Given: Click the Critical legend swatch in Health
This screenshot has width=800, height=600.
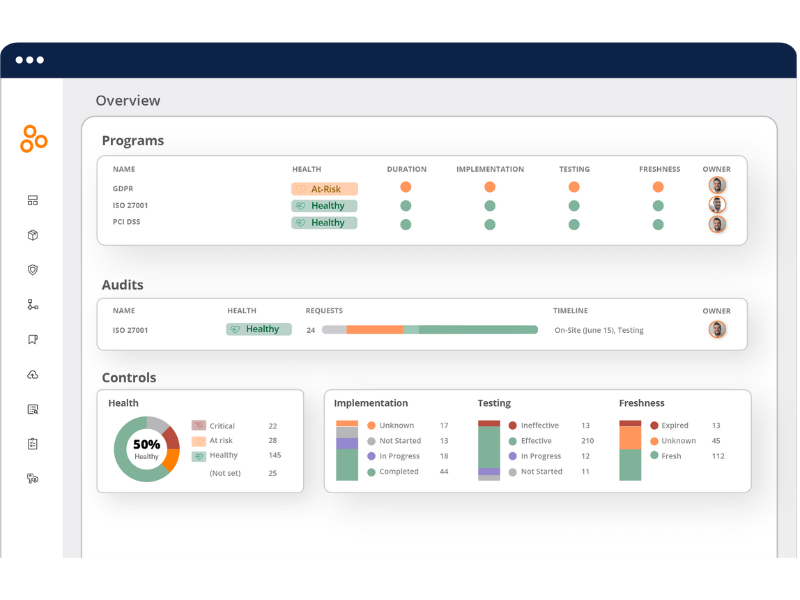Looking at the screenshot, I should tap(198, 426).
